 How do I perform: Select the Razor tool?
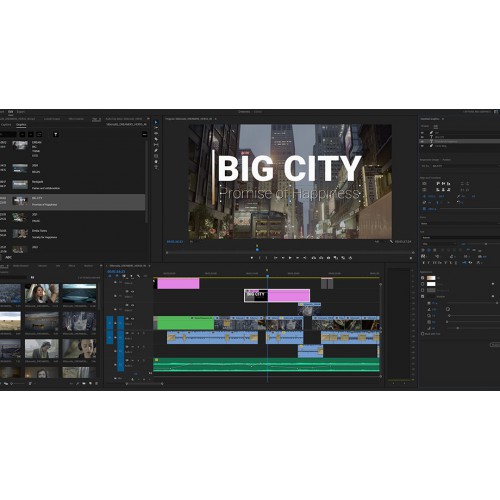156,139
